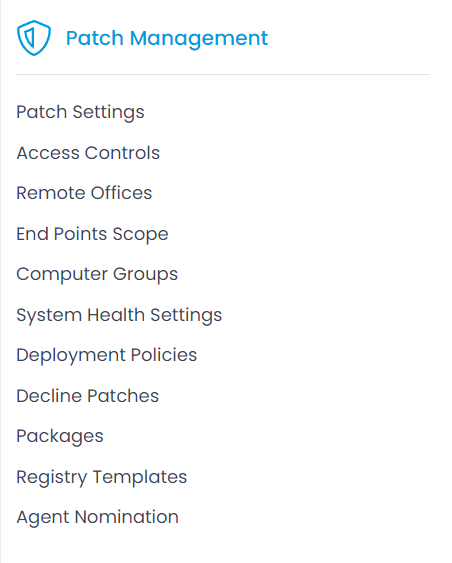Image resolution: width=452 pixels, height=563 pixels.
Task: Choose the Packages menu entry
Action: tap(60, 437)
